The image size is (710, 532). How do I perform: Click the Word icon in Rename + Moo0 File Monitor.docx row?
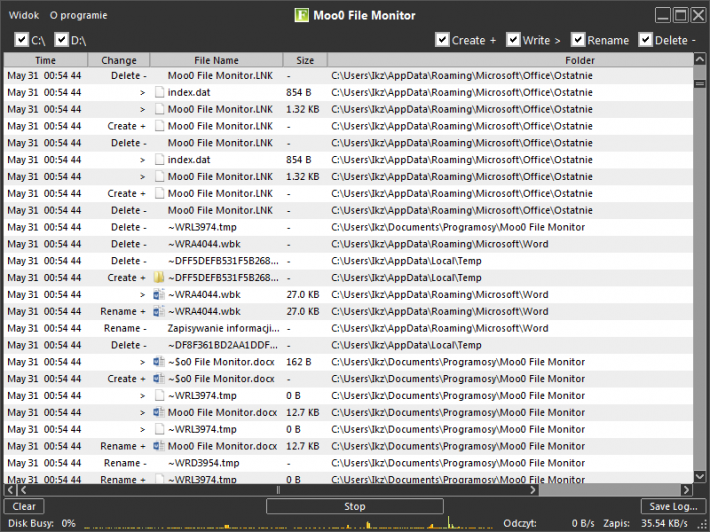158,446
